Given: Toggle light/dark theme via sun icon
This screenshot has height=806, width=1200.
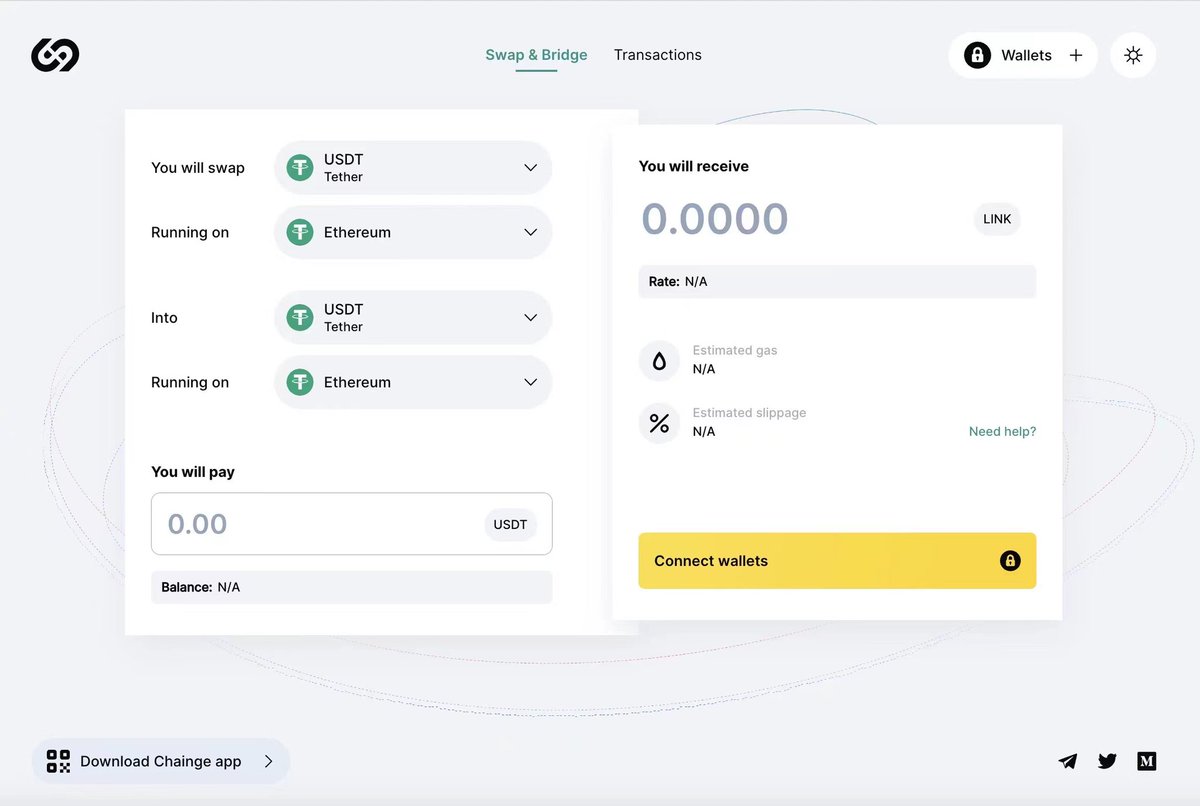Looking at the screenshot, I should click(1133, 56).
